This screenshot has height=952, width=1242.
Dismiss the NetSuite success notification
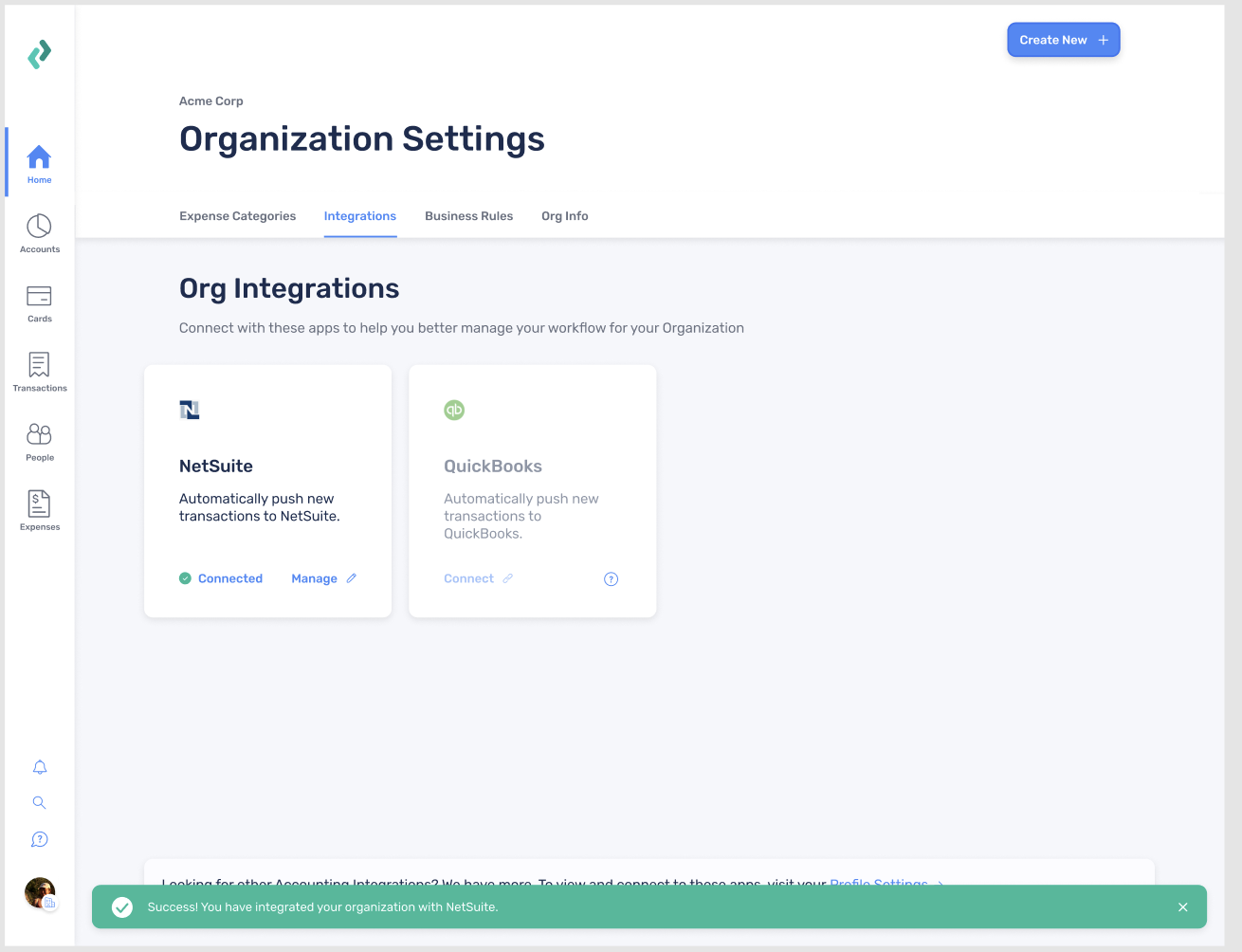tap(1182, 907)
